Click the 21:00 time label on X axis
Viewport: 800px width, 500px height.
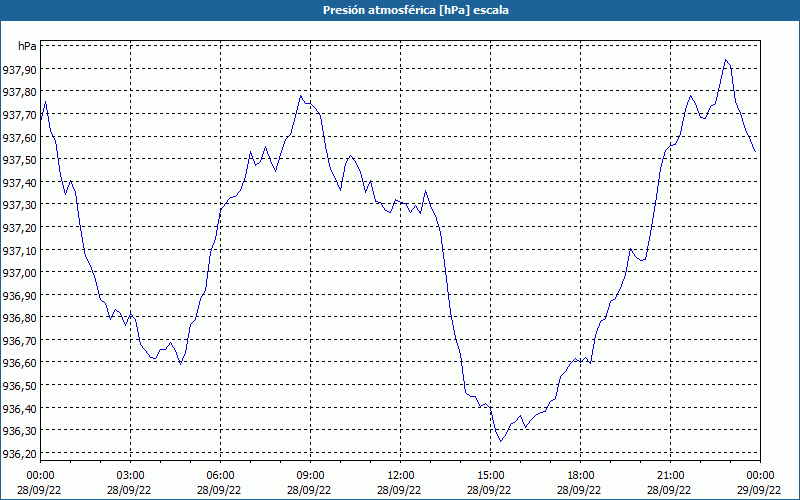click(670, 476)
